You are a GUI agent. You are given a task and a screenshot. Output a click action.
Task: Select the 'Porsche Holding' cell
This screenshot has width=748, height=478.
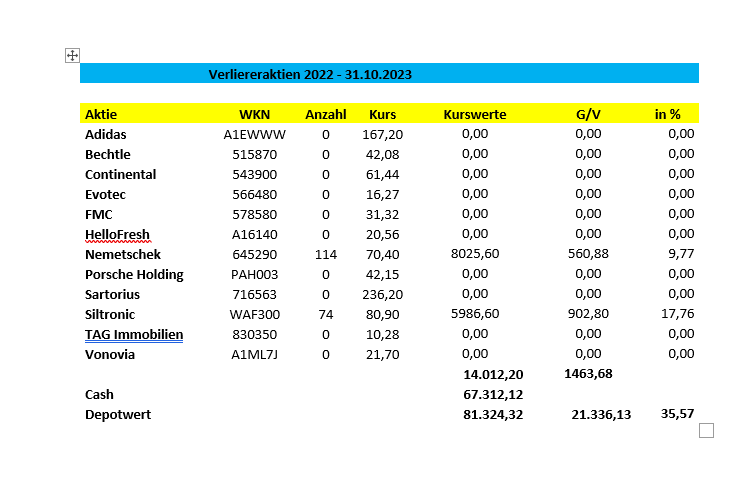(134, 275)
